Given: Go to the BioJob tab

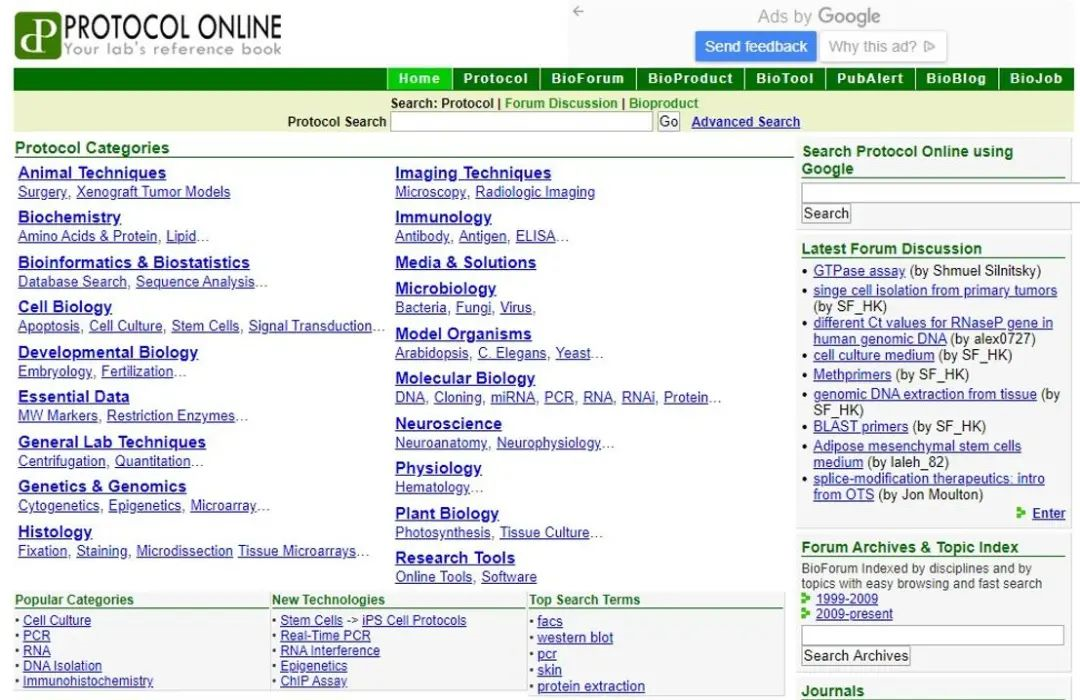Looking at the screenshot, I should coord(1035,79).
